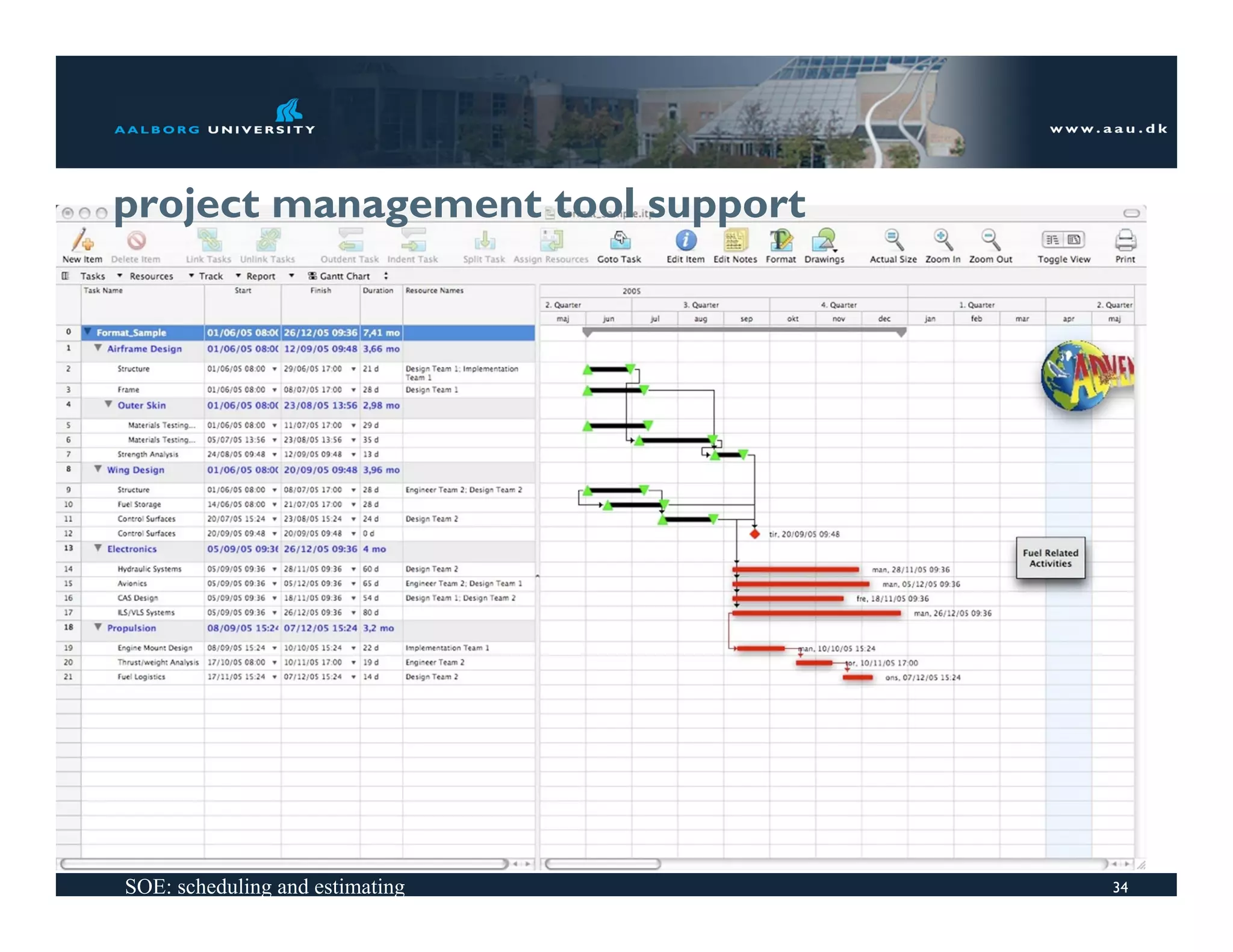Click the Format toolbar icon
The image size is (1233, 952).
[781, 240]
